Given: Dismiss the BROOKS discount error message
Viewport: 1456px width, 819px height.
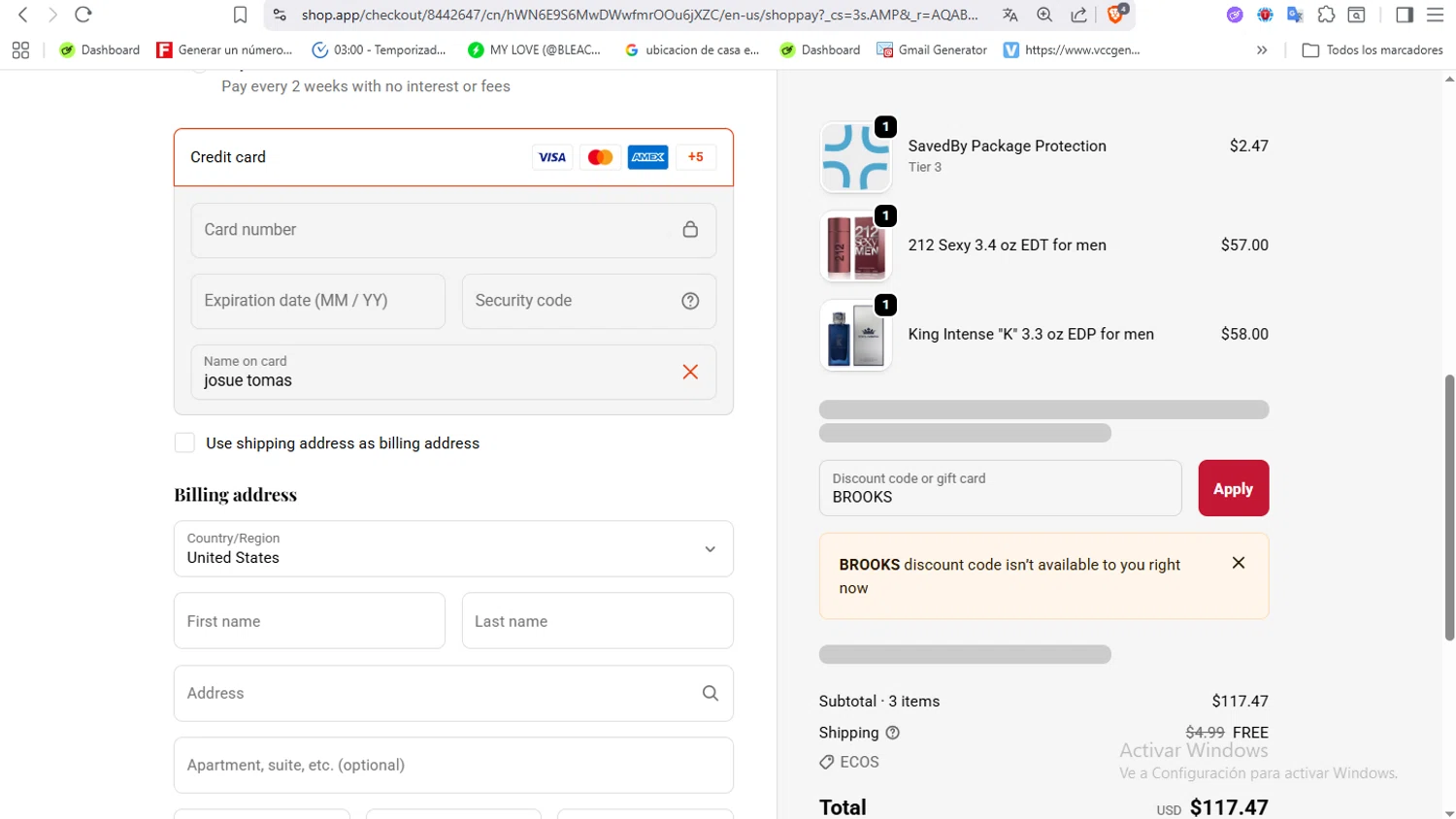Looking at the screenshot, I should pyautogui.click(x=1239, y=563).
